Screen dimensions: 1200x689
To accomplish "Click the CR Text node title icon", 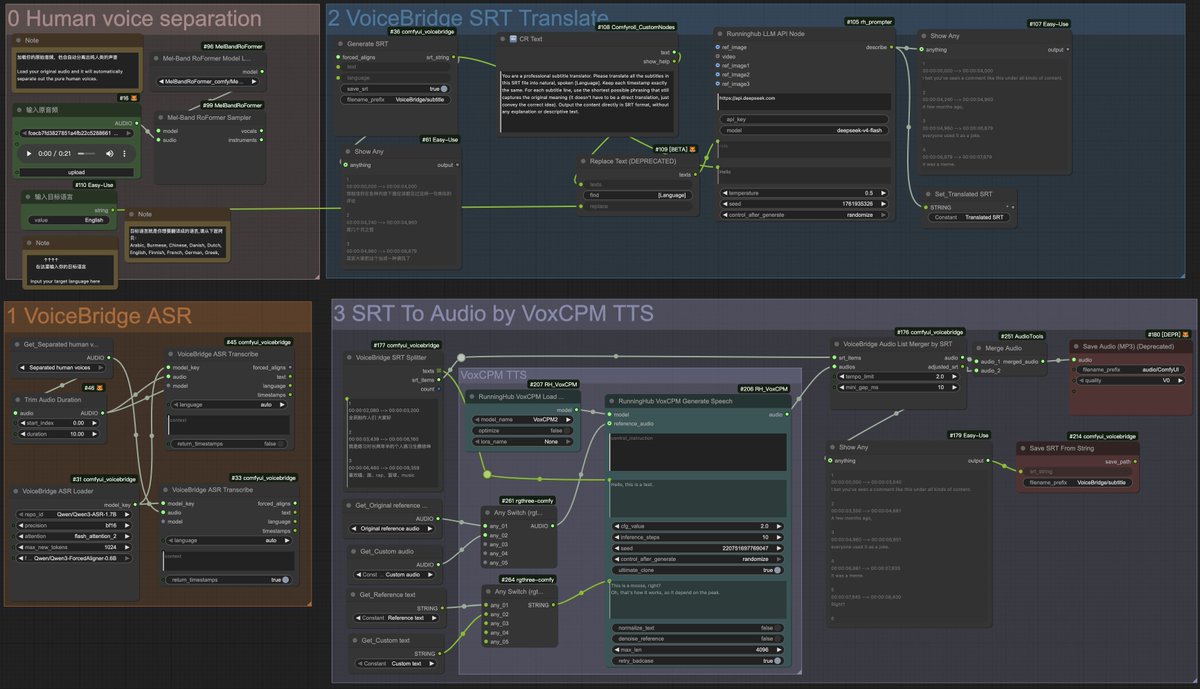I will pos(511,39).
